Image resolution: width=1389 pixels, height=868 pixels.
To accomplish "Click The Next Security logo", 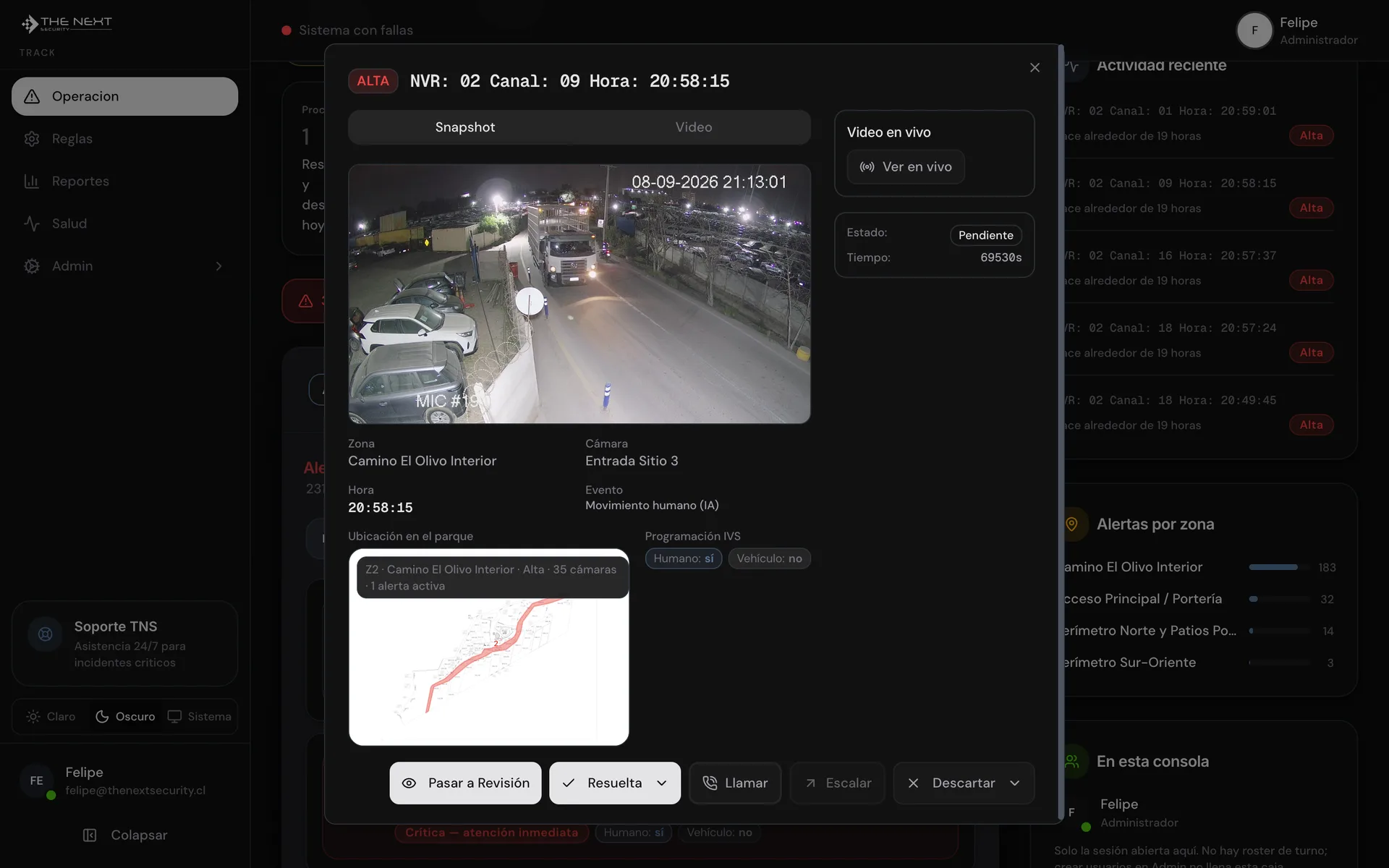I will [67, 24].
